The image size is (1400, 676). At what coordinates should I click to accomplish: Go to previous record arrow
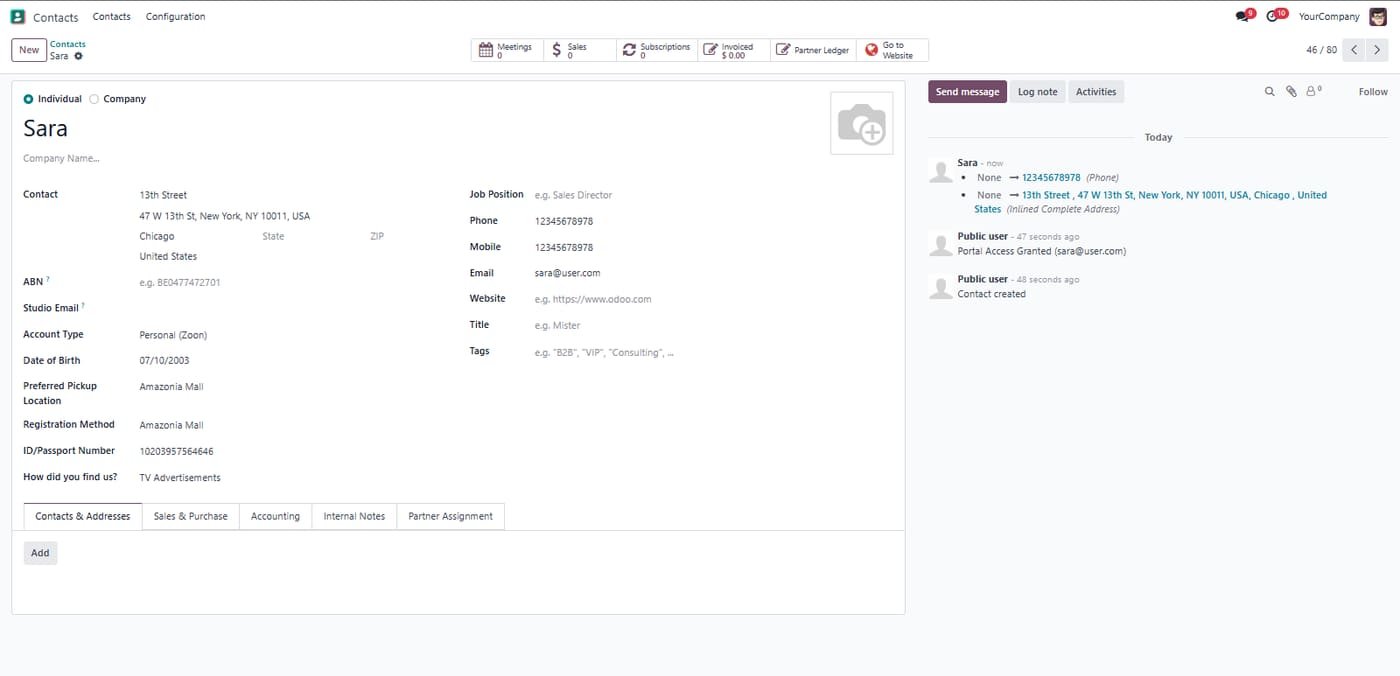(x=1354, y=50)
